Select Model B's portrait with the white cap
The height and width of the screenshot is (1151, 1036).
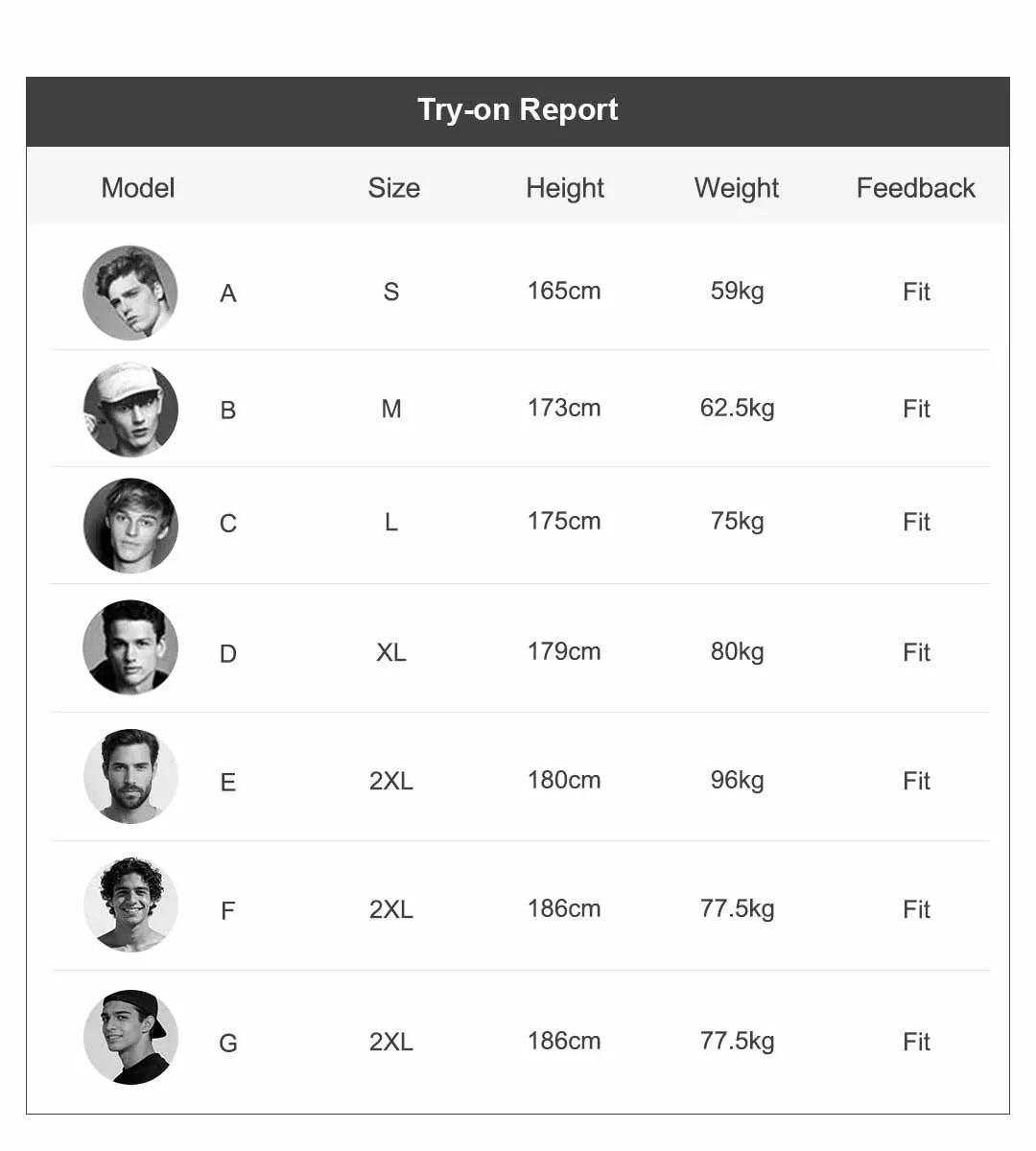130,410
